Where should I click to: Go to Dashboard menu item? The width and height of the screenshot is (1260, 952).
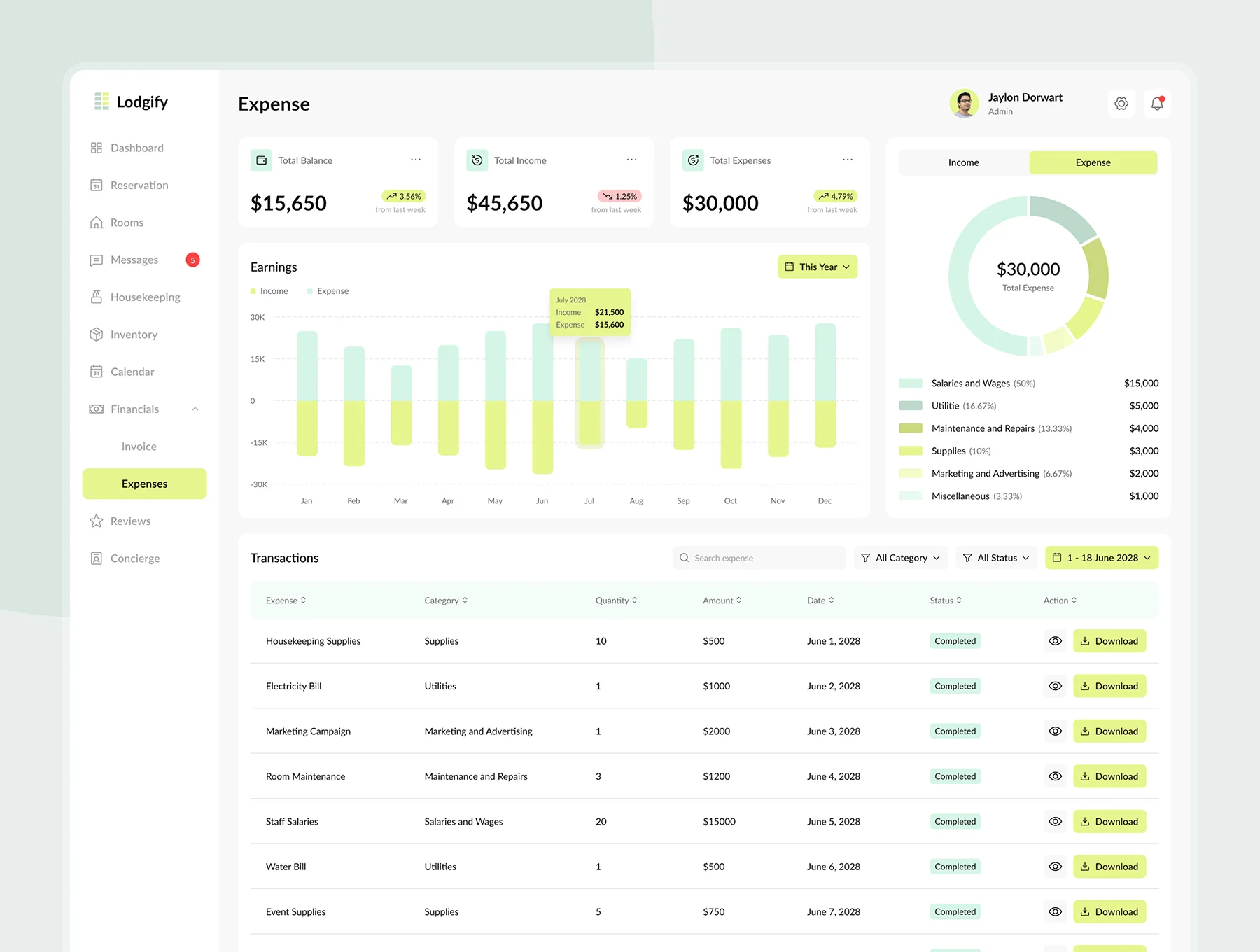click(x=137, y=148)
